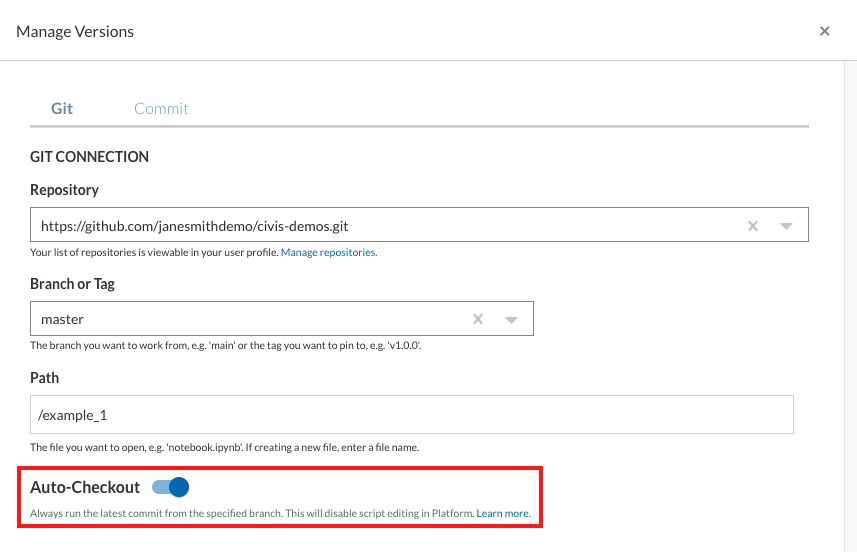
Task: Open the Learn more link
Action: click(503, 514)
